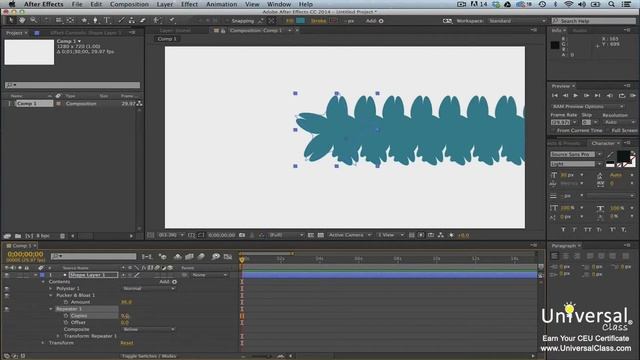Toggle visibility of Repeater 1
640x360 pixels.
[x=7, y=309]
